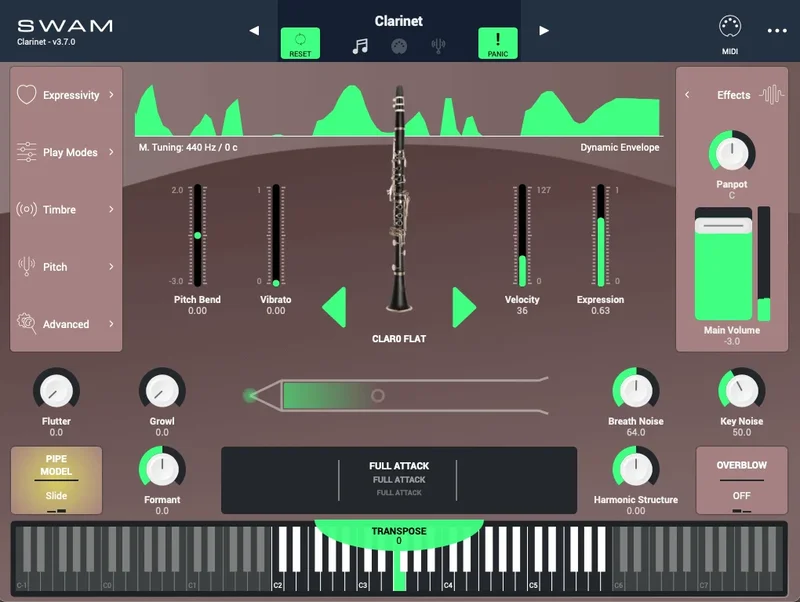Image resolution: width=800 pixels, height=602 pixels.
Task: Click the Flutter knob
Action: coord(56,390)
